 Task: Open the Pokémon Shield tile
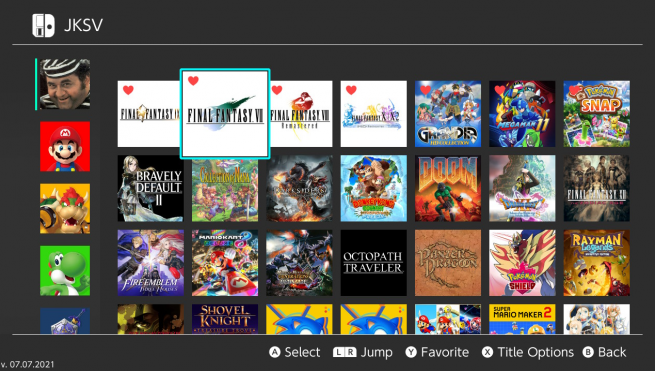(x=522, y=263)
